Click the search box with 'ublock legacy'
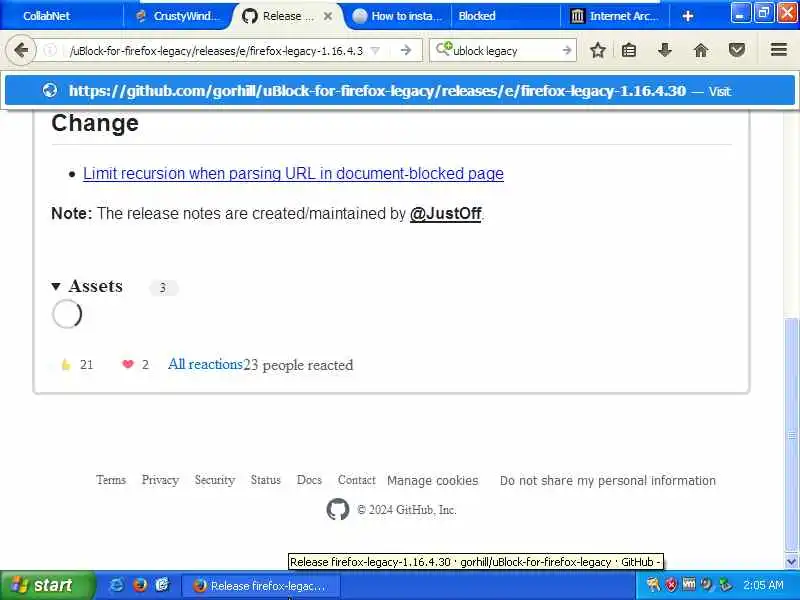 tap(503, 51)
